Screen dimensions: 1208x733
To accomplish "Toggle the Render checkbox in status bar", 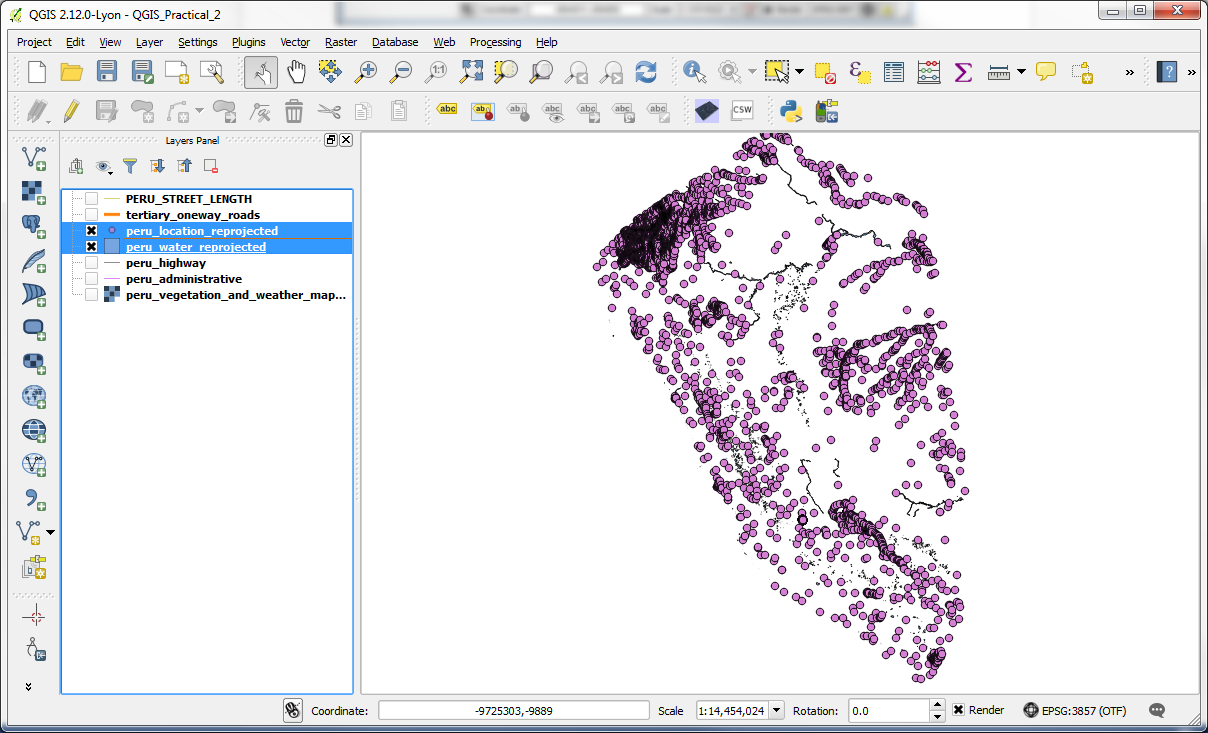I will (958, 710).
